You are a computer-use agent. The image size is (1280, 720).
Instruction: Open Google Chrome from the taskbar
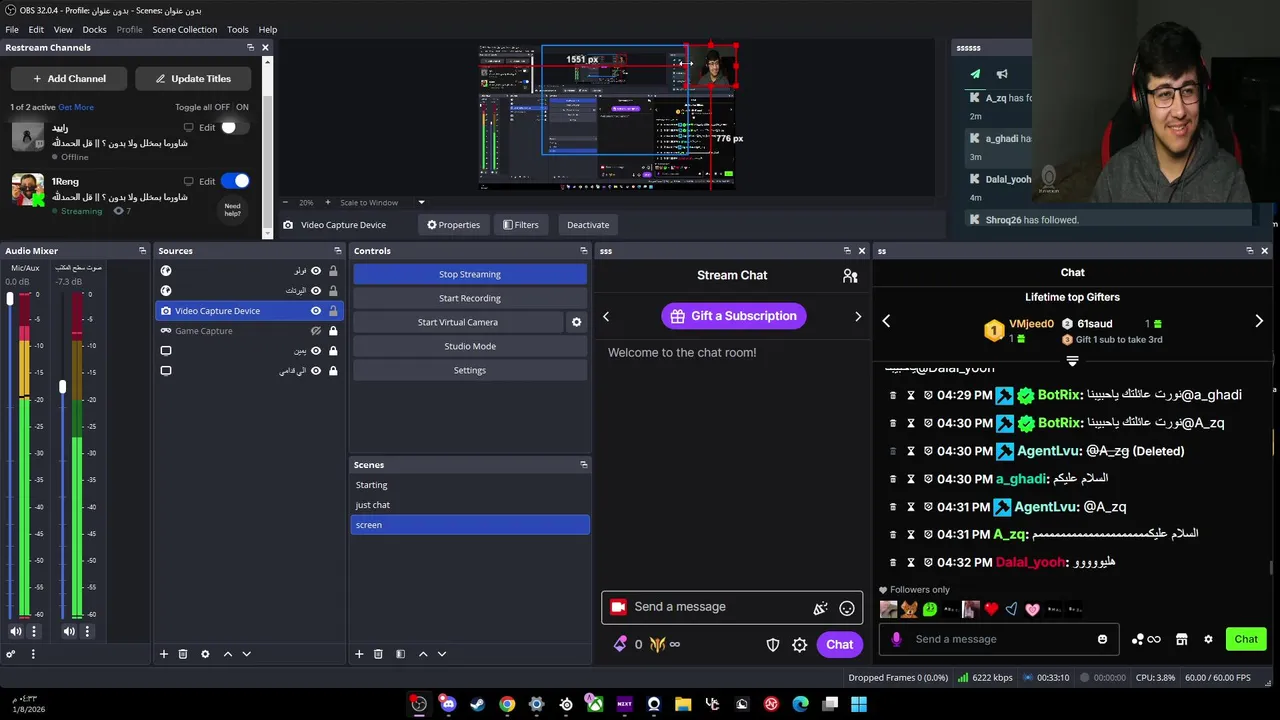(x=507, y=704)
